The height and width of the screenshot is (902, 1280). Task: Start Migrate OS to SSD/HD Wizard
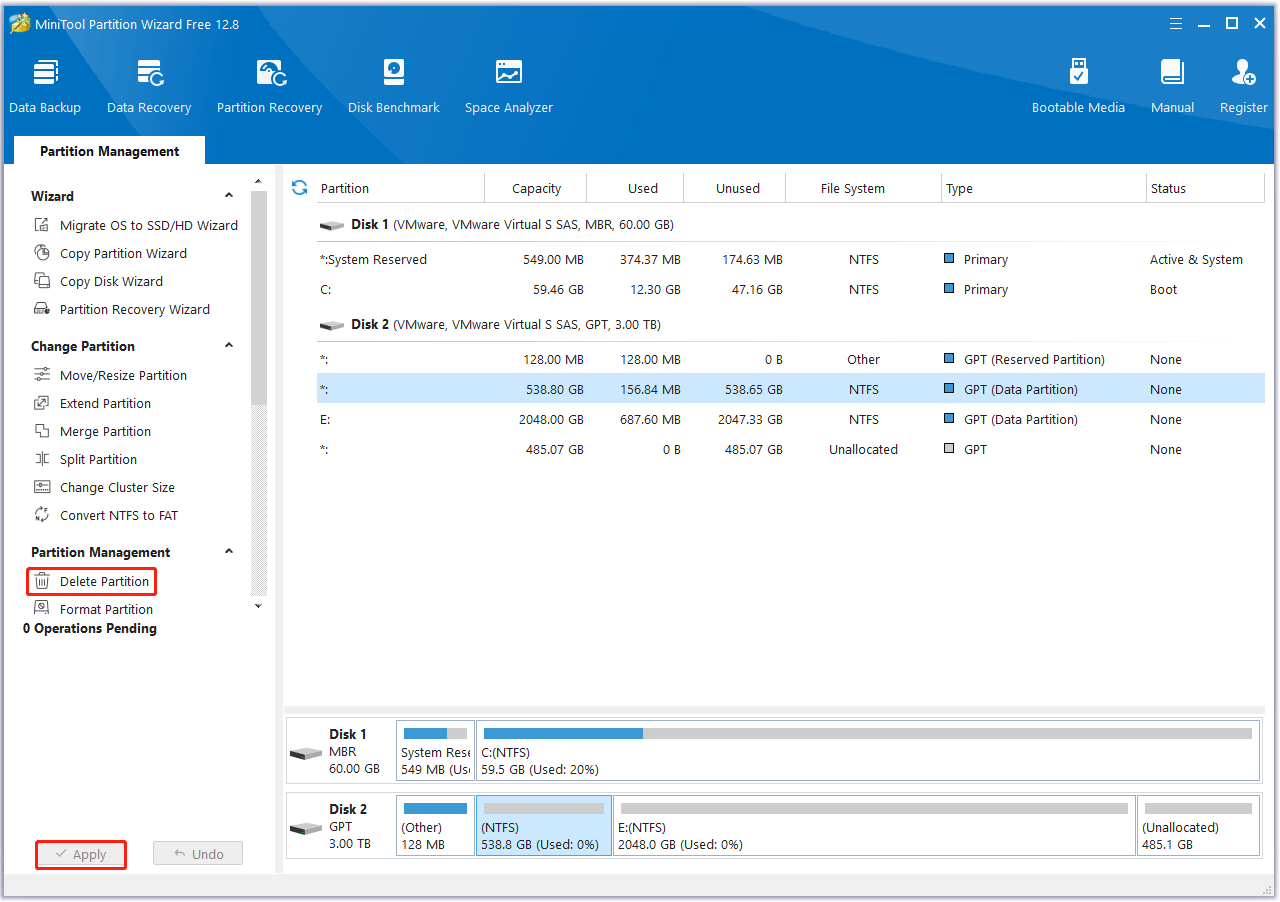pos(136,225)
